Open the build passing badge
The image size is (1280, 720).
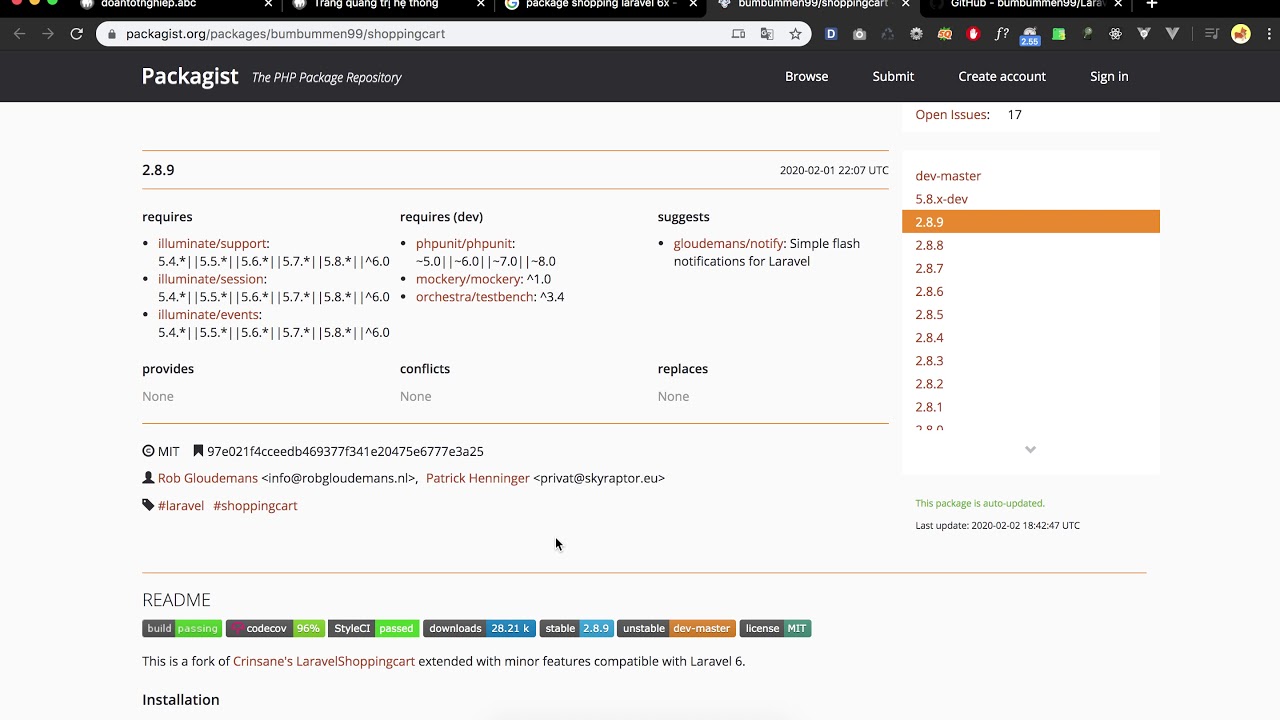coord(182,628)
